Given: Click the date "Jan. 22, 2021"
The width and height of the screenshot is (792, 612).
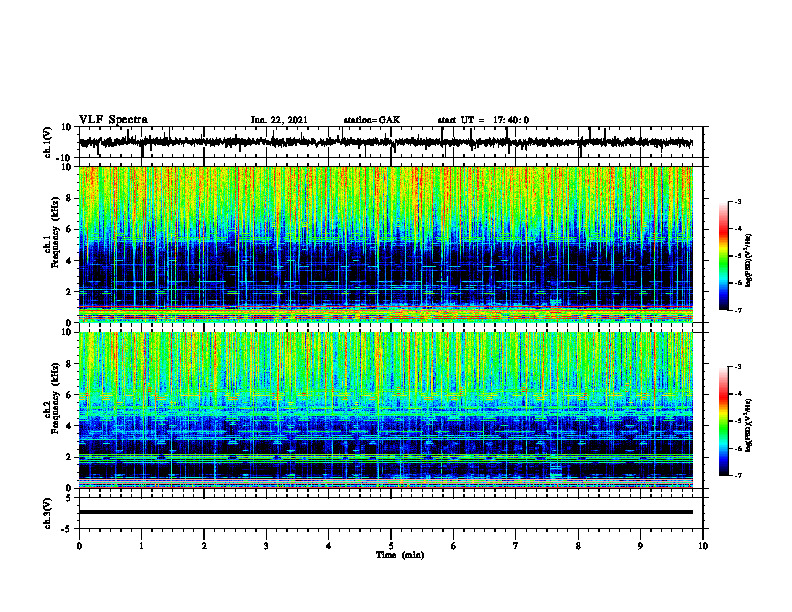Looking at the screenshot, I should click(279, 120).
